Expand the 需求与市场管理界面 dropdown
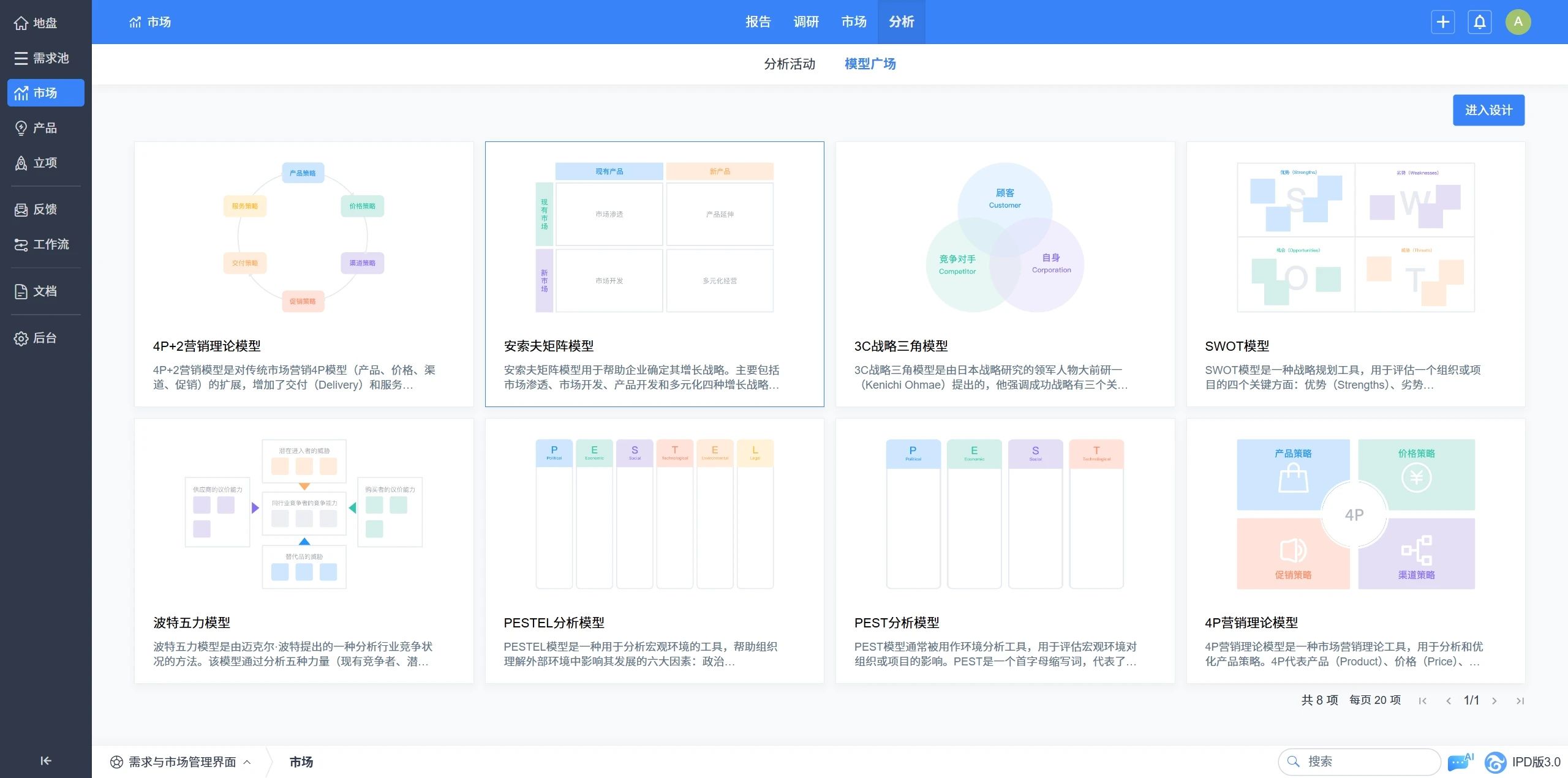The image size is (1568, 778). point(182,762)
